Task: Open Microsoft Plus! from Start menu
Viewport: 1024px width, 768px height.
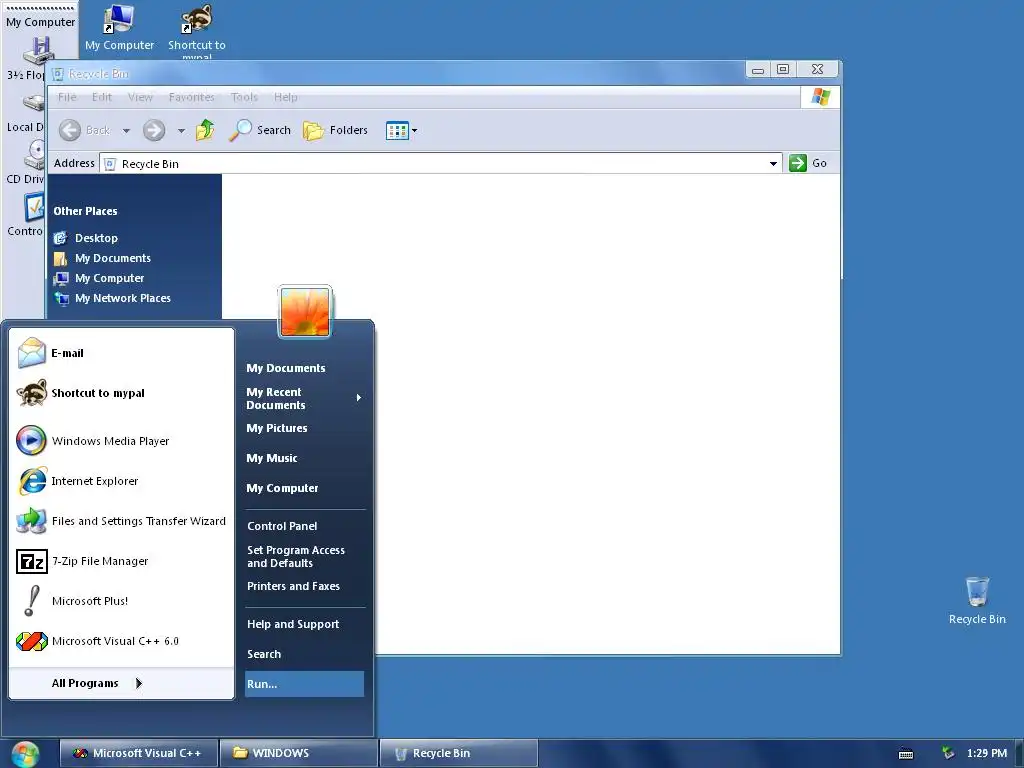Action: click(x=121, y=601)
